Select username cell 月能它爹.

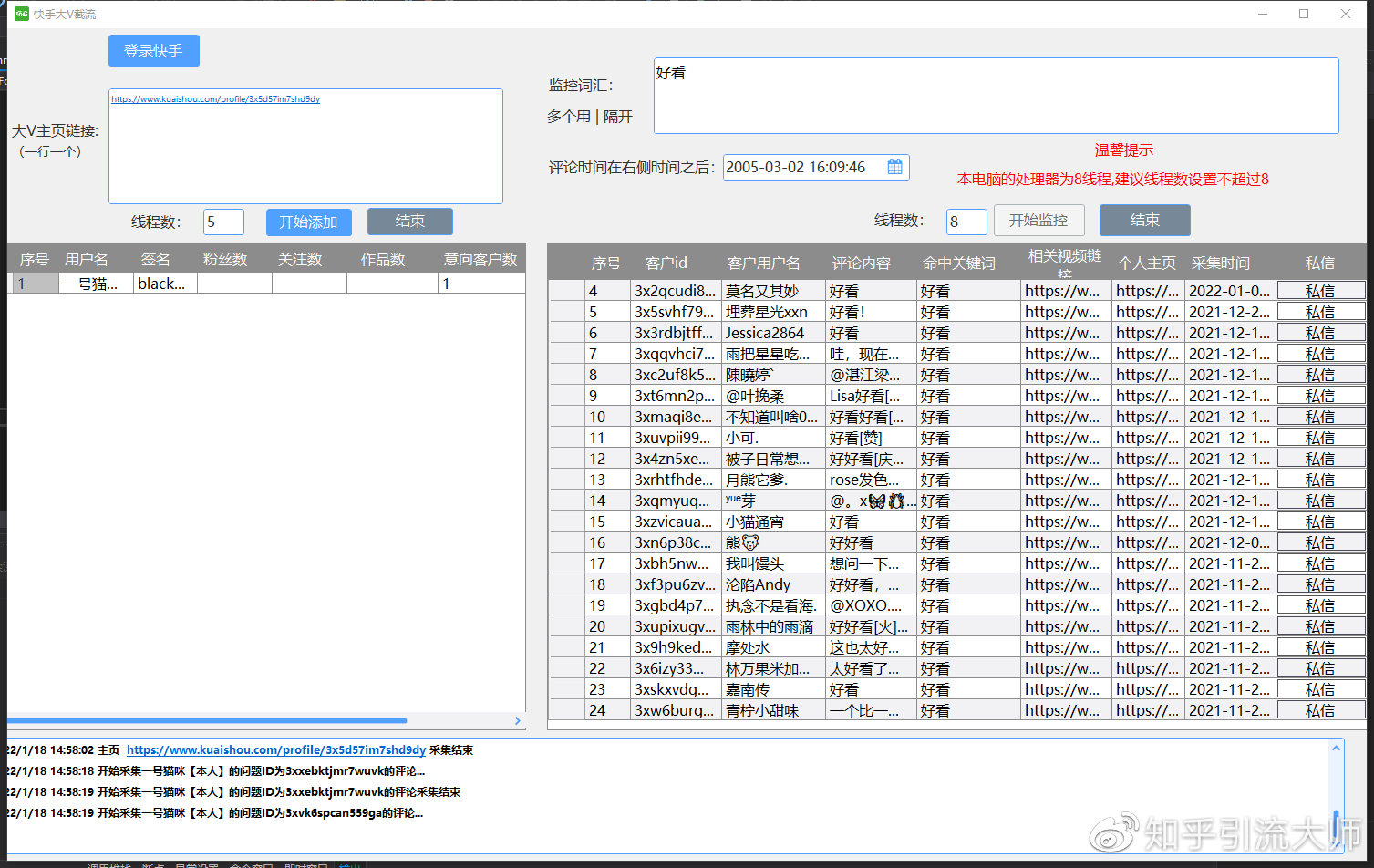[773, 480]
